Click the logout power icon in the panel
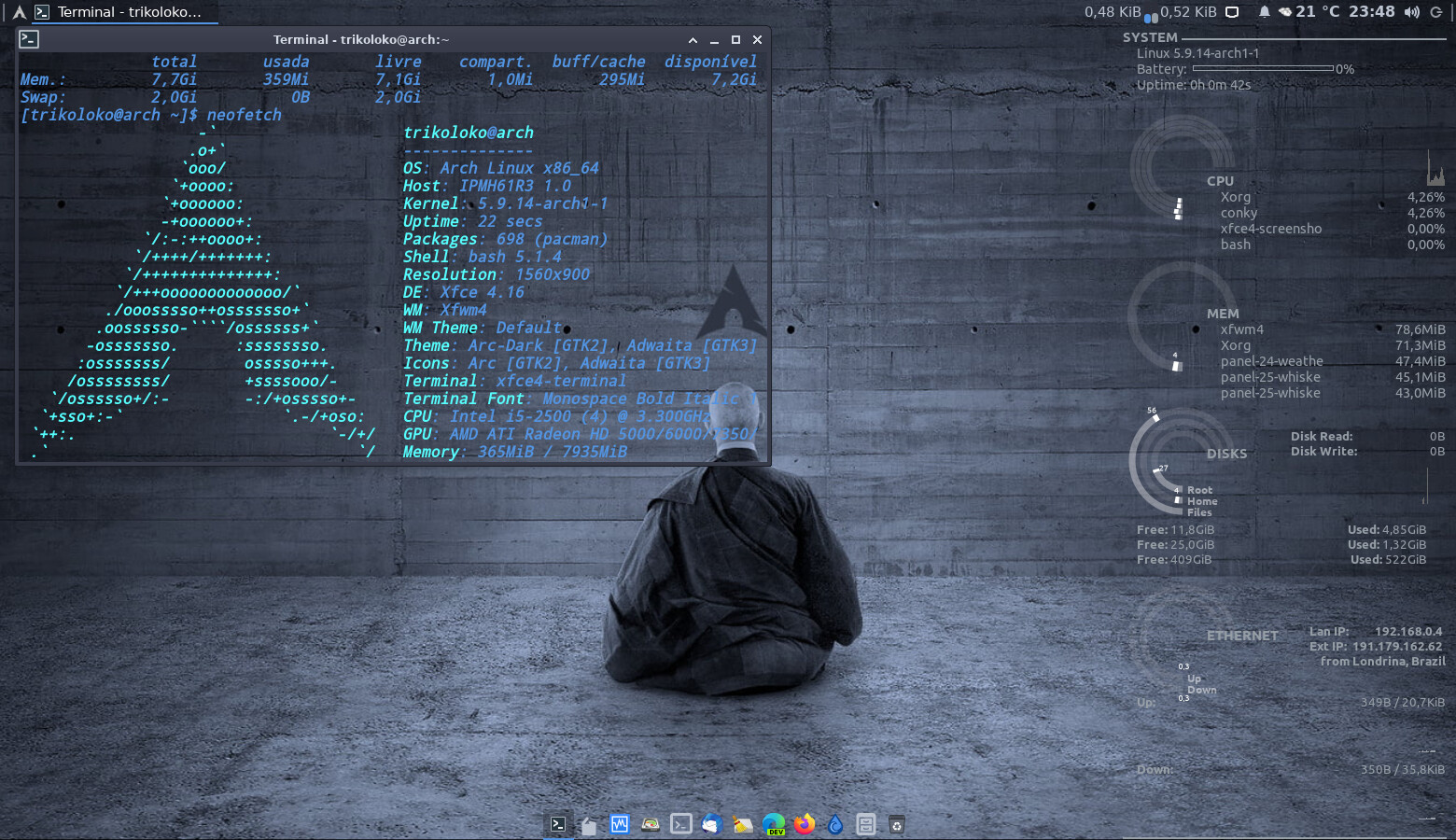The image size is (1456, 840). pyautogui.click(x=1436, y=12)
